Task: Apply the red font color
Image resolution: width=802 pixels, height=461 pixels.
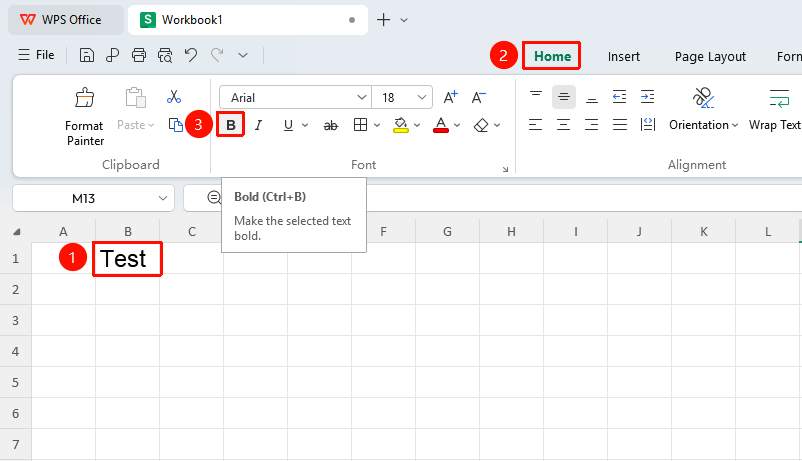Action: click(441, 125)
